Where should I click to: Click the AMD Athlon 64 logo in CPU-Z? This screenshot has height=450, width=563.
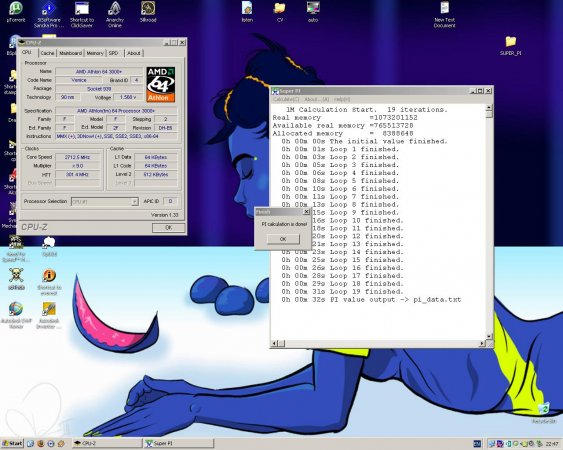pyautogui.click(x=161, y=84)
